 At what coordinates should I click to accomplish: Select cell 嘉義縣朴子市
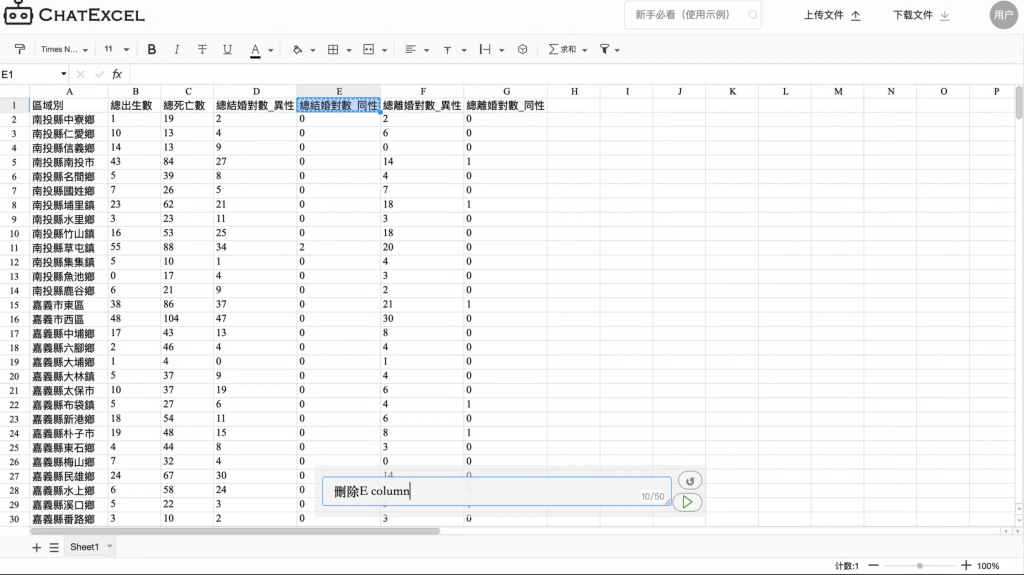click(x=69, y=433)
